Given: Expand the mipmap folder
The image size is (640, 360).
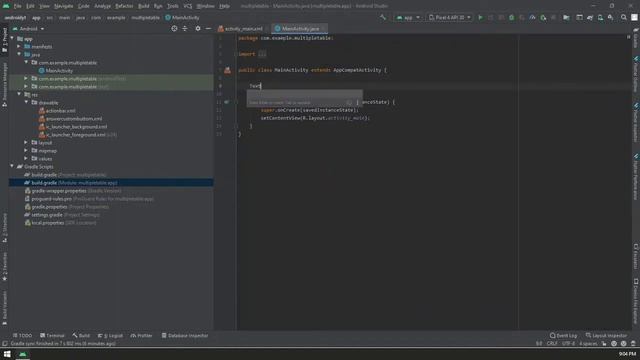Looking at the screenshot, I should (26, 151).
